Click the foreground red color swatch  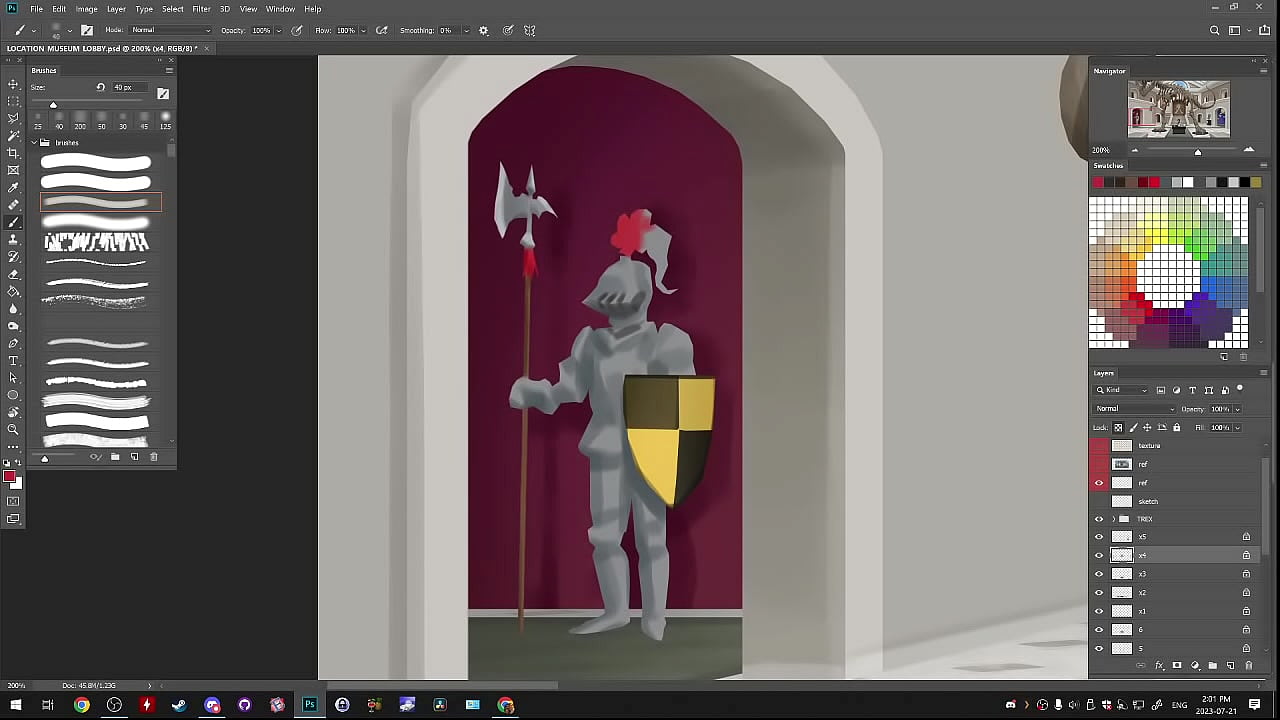point(9,477)
